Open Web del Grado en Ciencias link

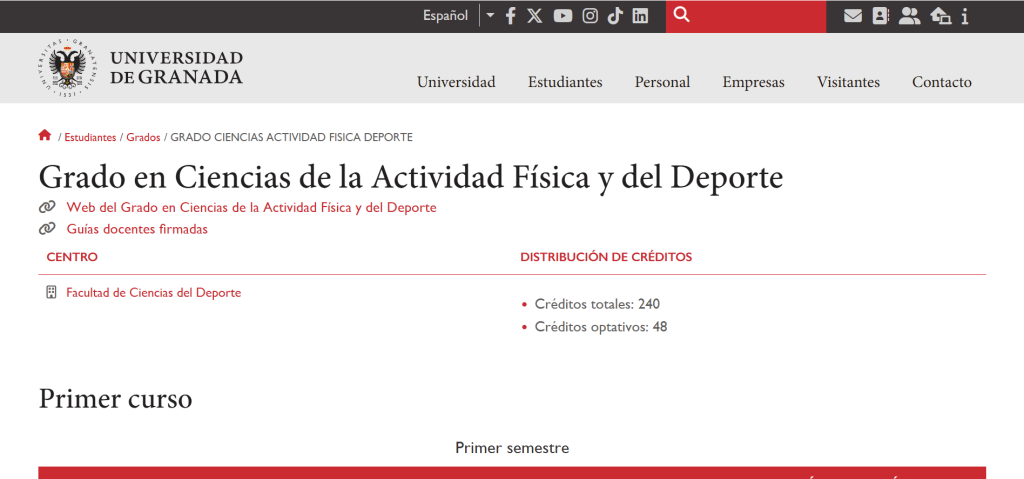[x=251, y=208]
